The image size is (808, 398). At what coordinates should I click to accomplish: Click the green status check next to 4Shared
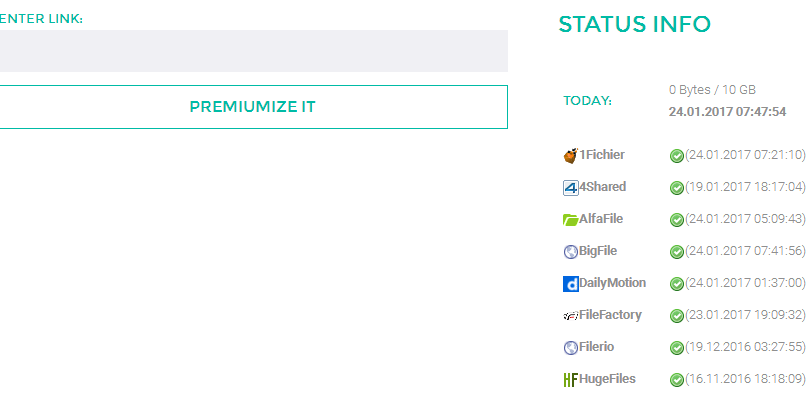[x=677, y=188]
